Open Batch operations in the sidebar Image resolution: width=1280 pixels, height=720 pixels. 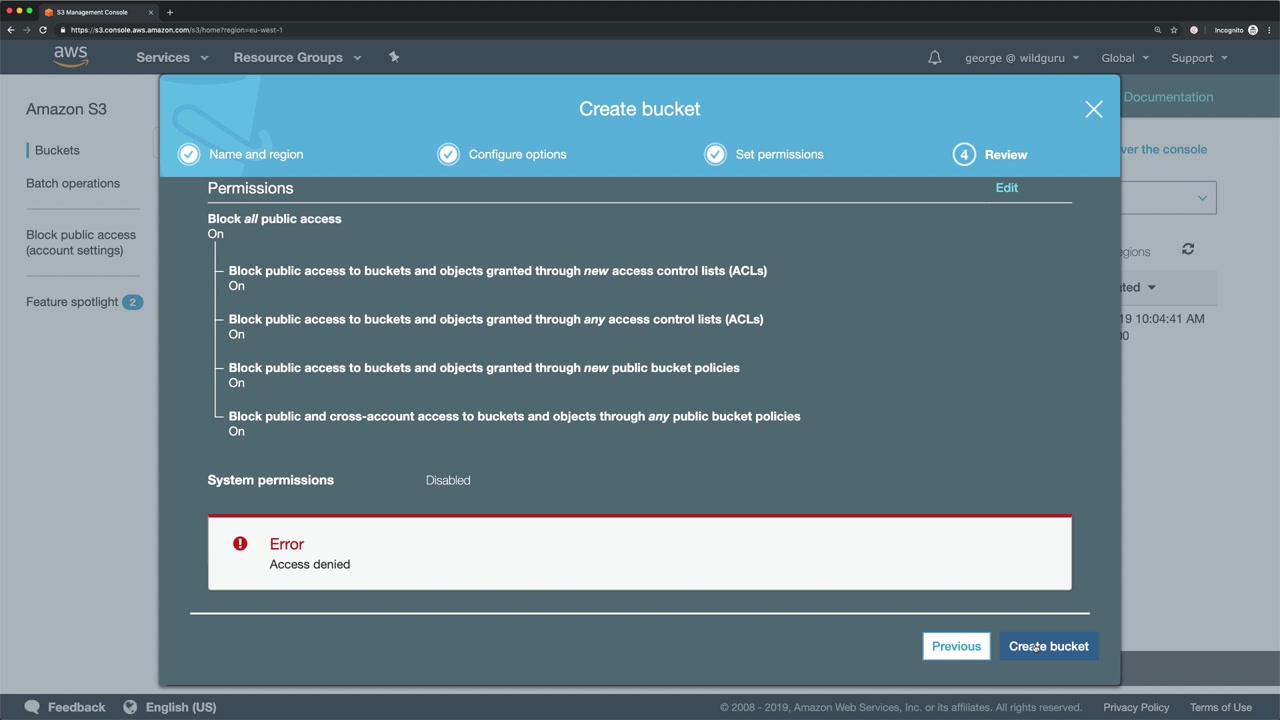click(73, 183)
